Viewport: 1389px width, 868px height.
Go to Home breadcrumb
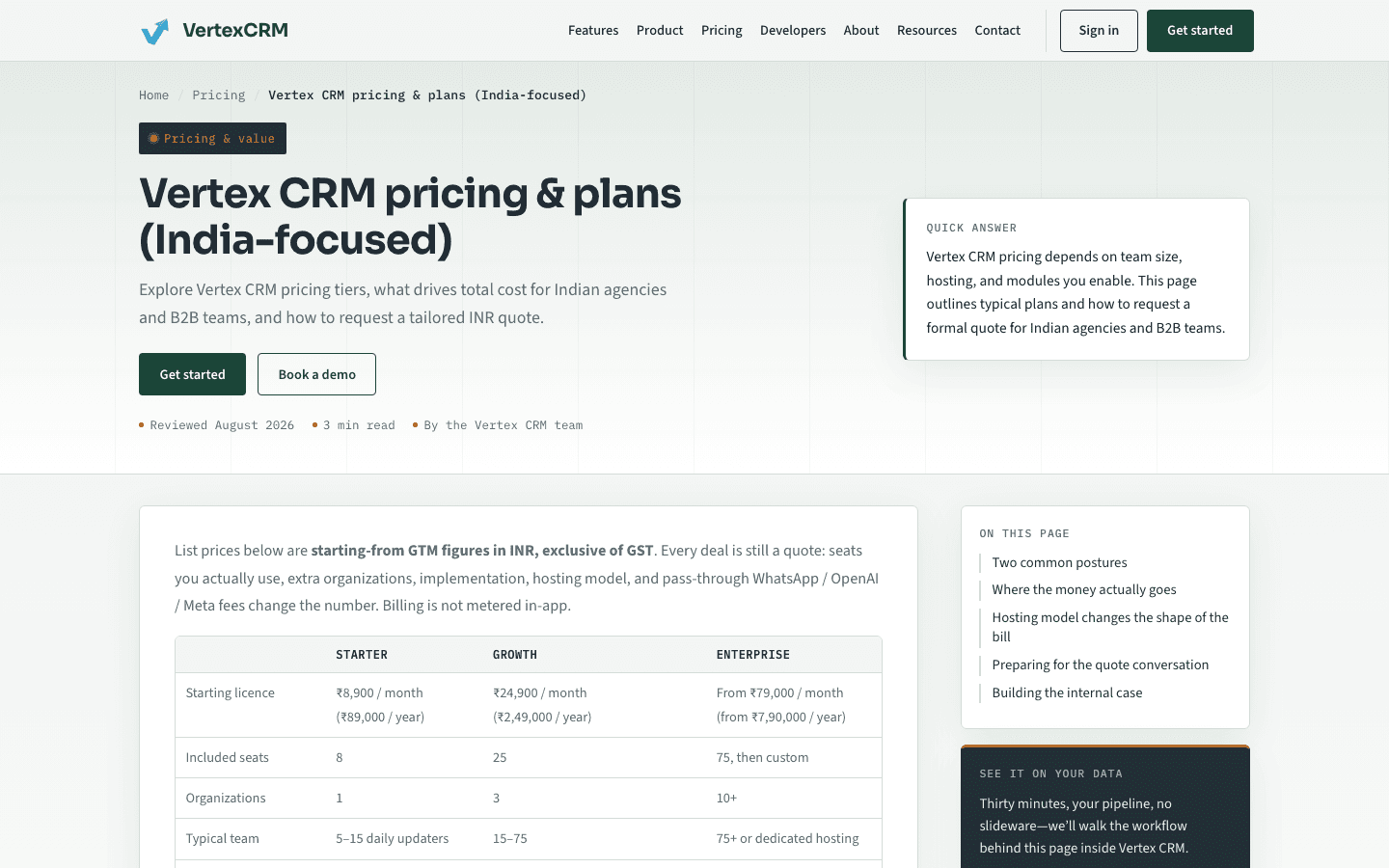tap(153, 95)
